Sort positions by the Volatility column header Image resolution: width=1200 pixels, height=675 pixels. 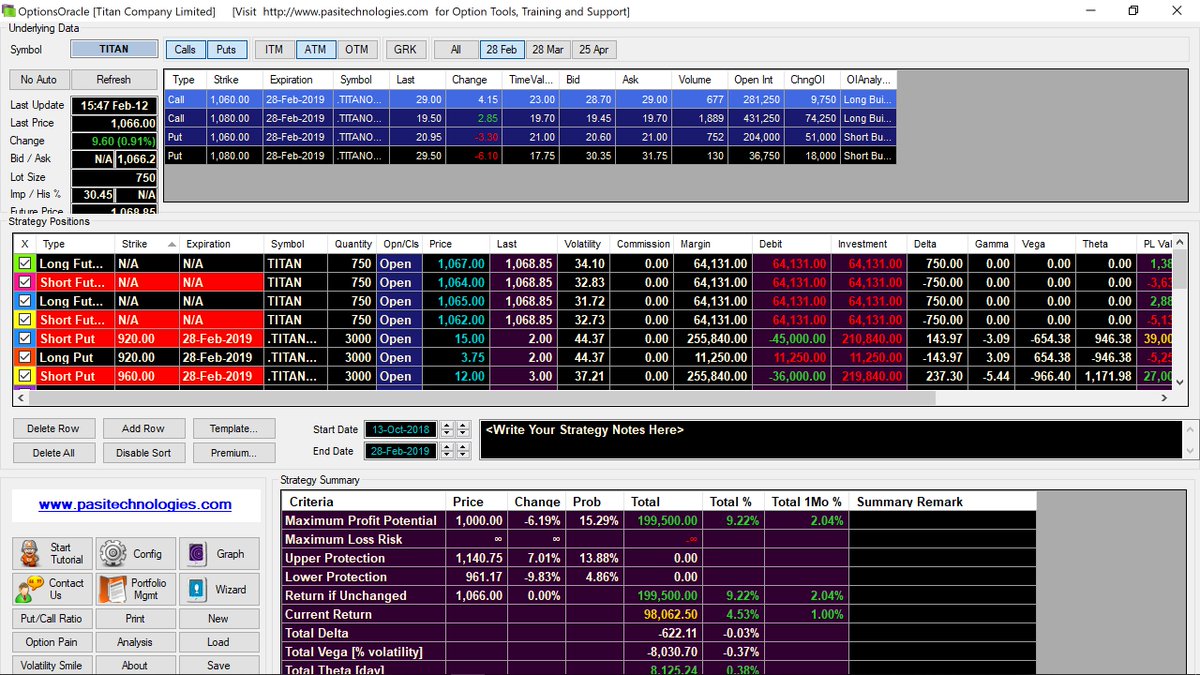tap(584, 244)
